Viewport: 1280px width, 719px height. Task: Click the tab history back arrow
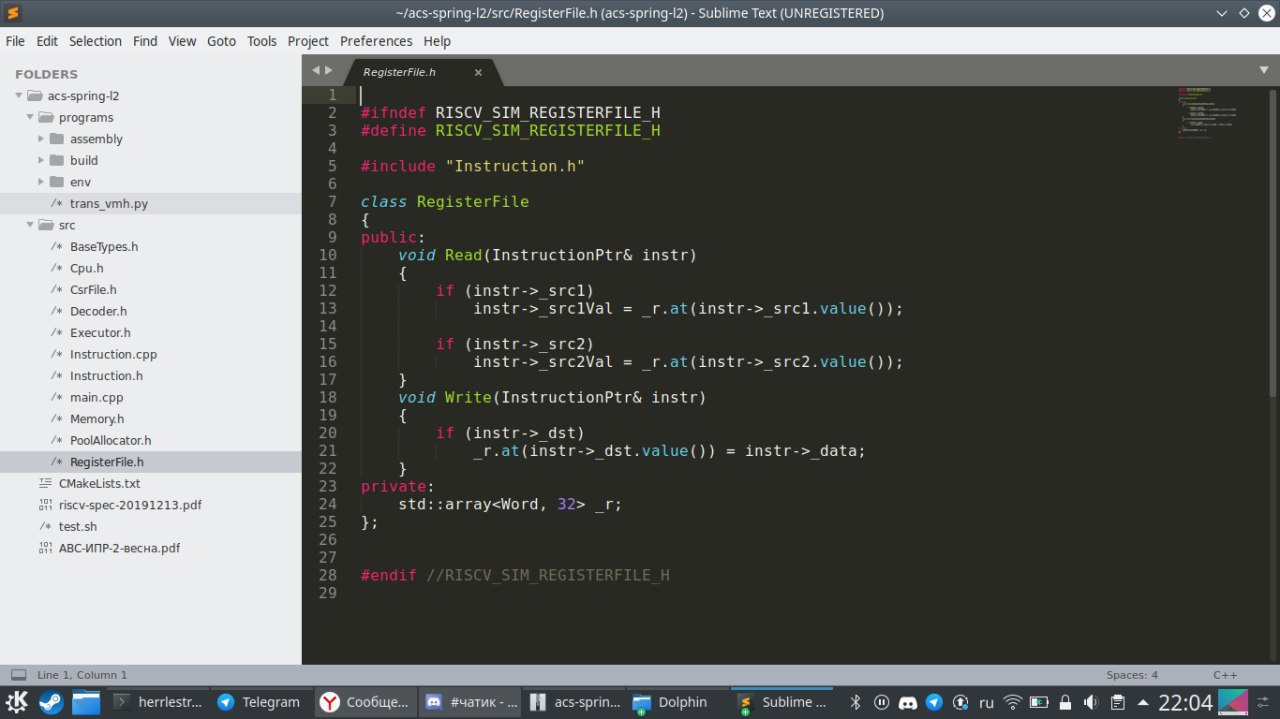click(x=316, y=70)
